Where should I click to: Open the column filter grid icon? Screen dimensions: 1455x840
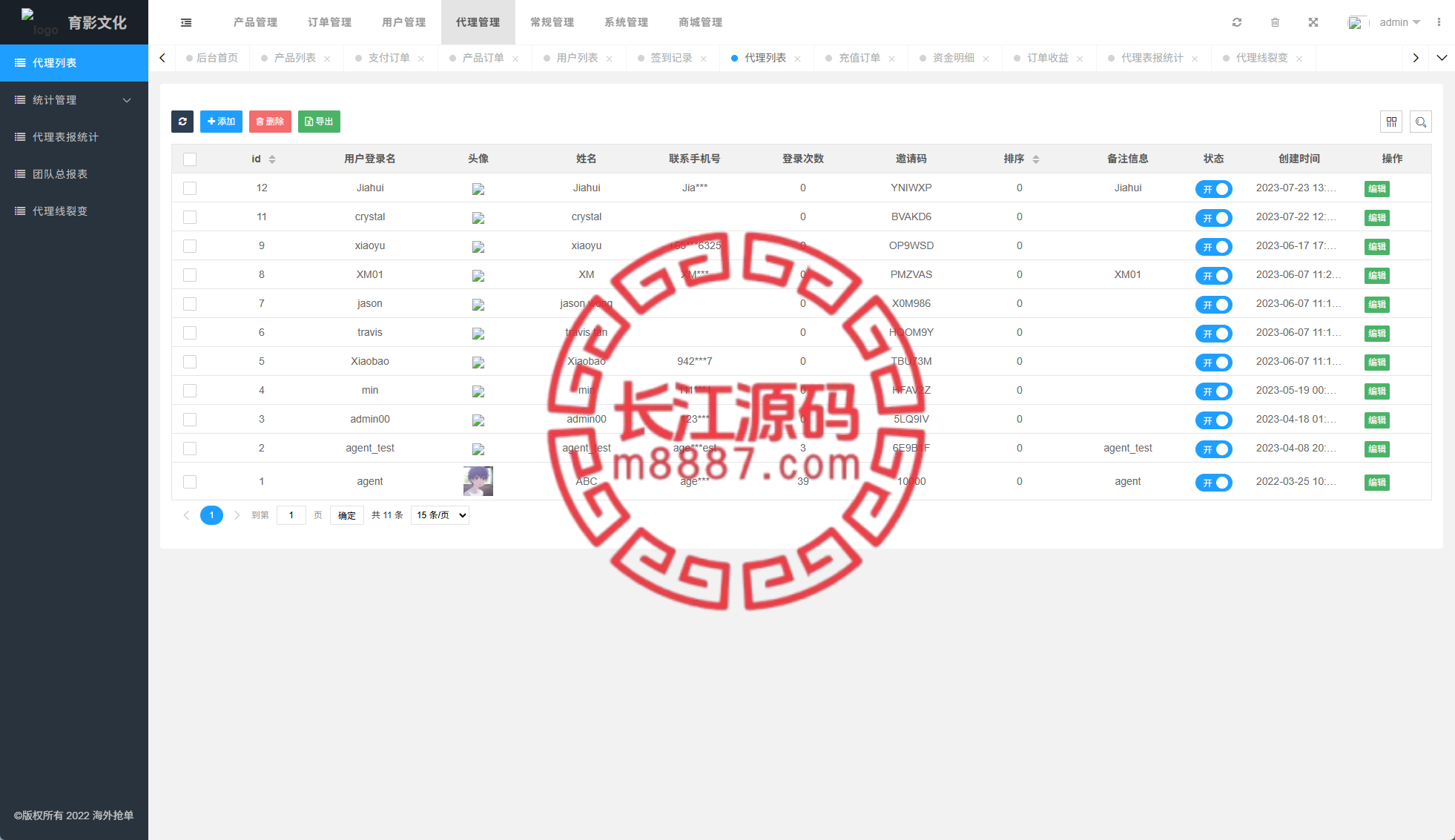click(x=1391, y=122)
